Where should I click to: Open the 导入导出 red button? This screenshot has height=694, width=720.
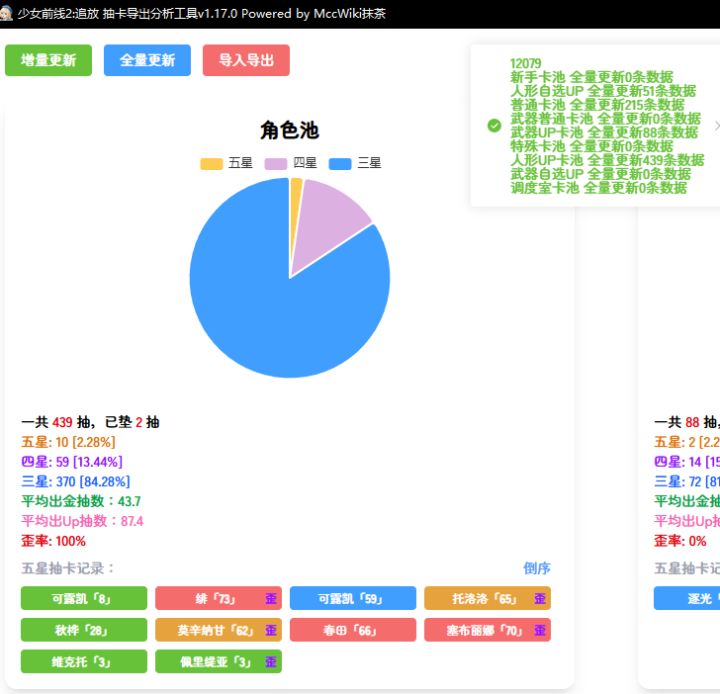[246, 60]
